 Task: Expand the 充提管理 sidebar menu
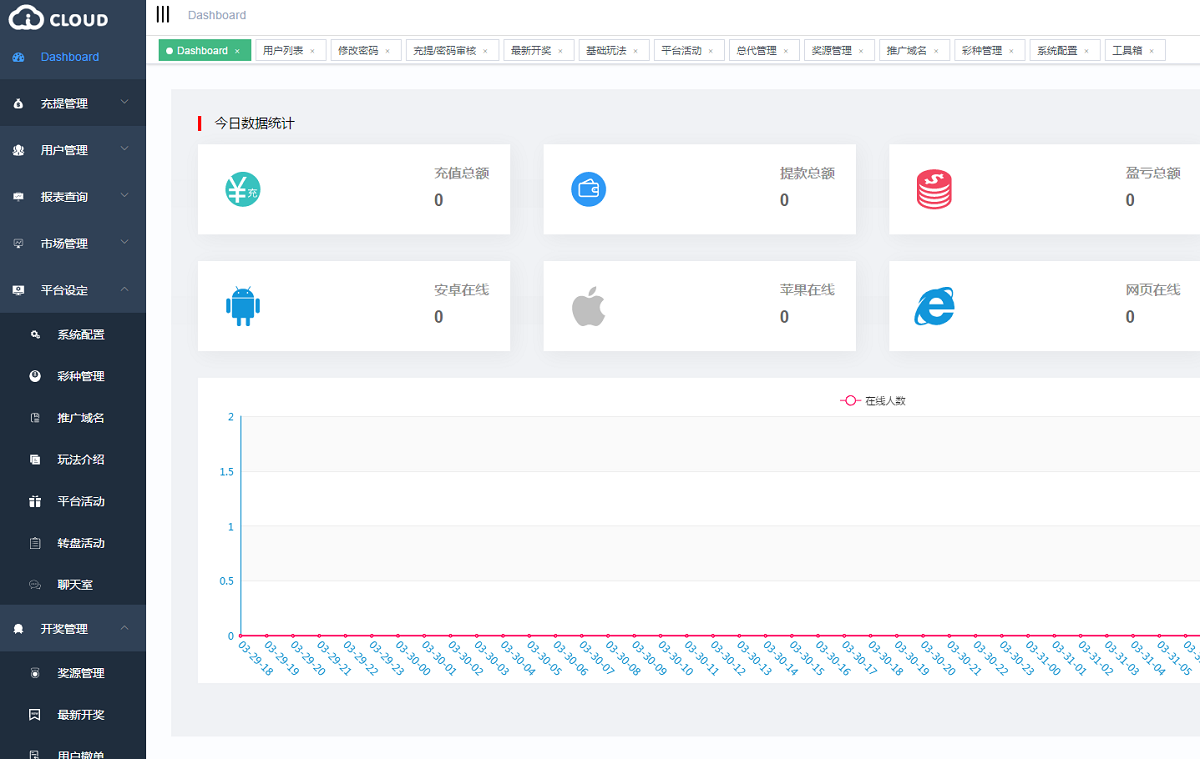click(x=72, y=104)
